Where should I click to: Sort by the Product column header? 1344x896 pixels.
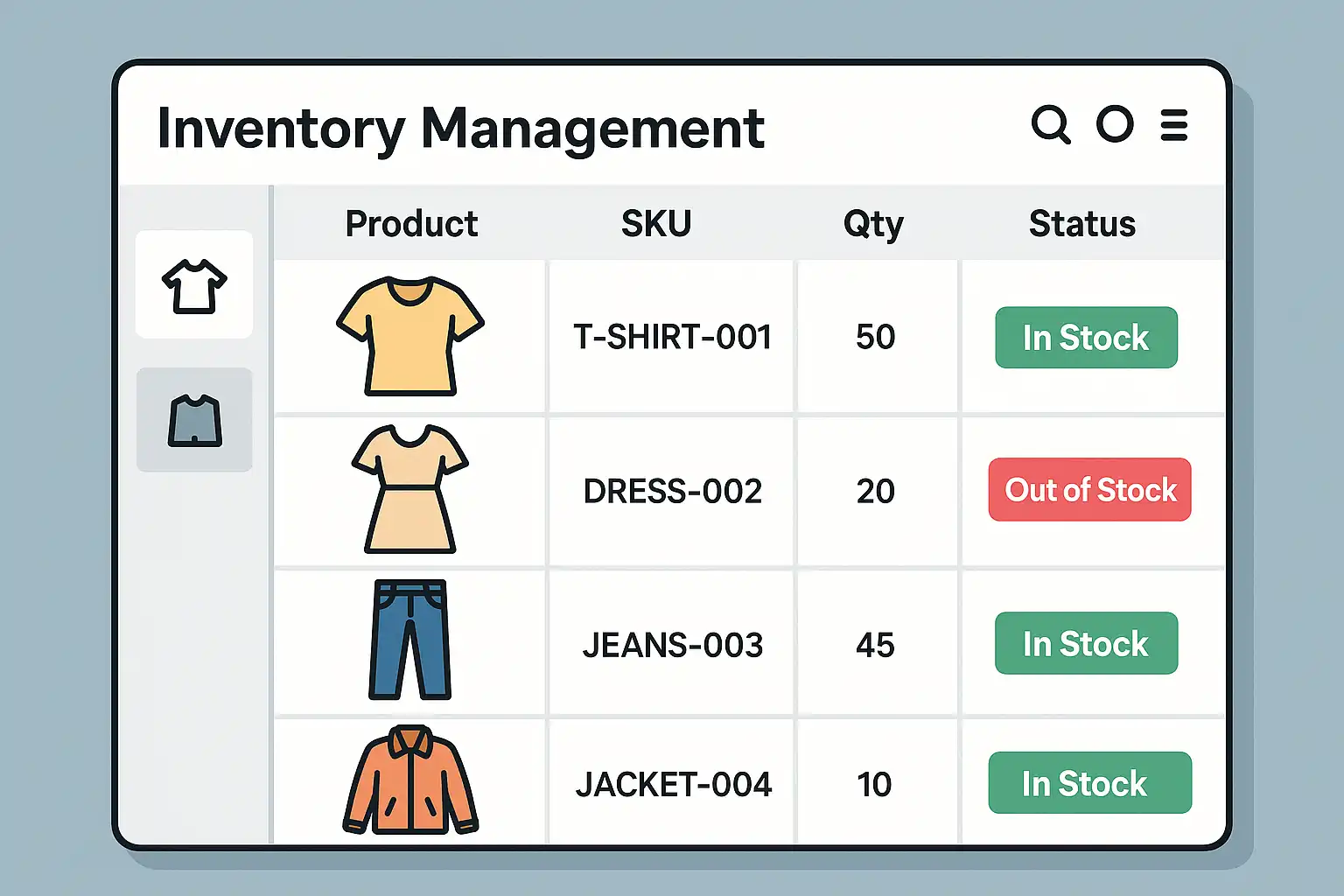411,224
